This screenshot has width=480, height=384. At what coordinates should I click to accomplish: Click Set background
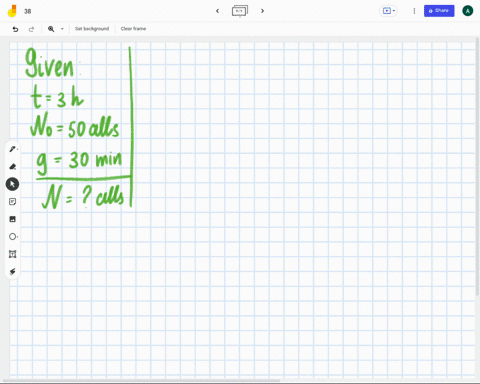(x=92, y=29)
